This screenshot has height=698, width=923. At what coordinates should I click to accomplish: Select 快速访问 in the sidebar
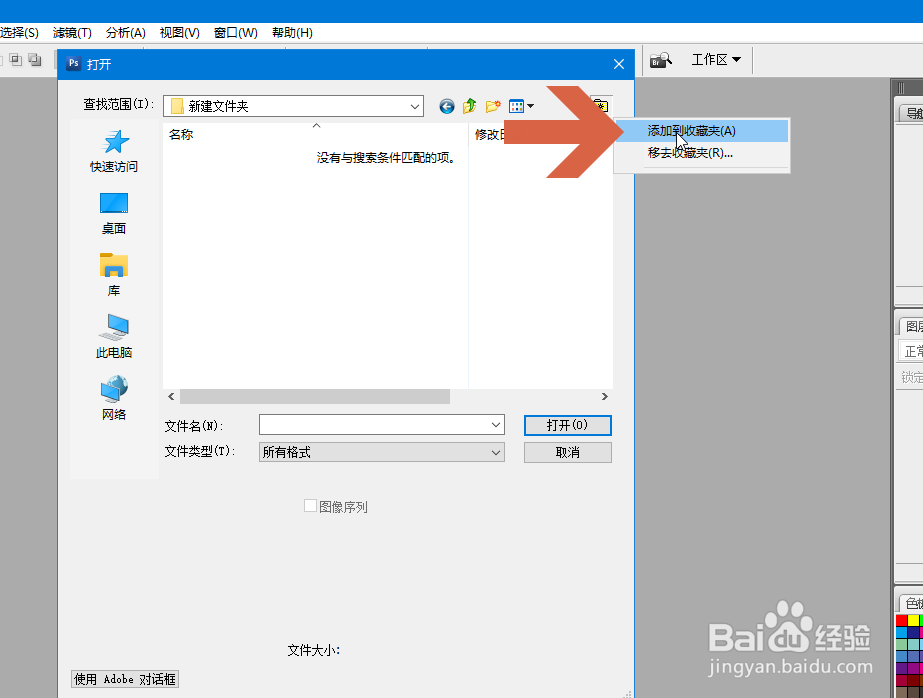coord(113,152)
